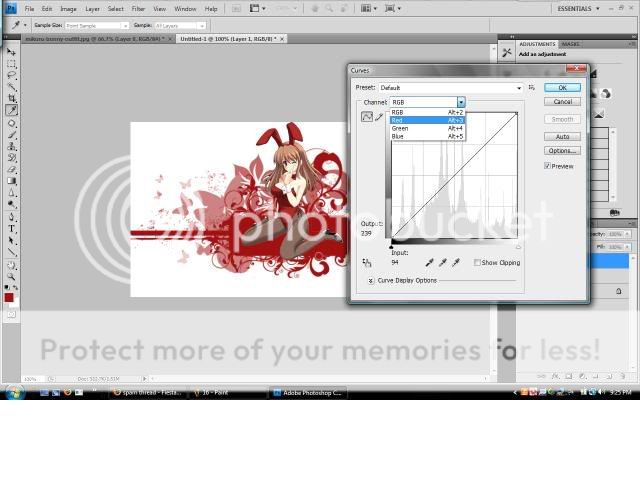Expand Curve Display Options
The width and height of the screenshot is (640, 485).
pos(371,280)
